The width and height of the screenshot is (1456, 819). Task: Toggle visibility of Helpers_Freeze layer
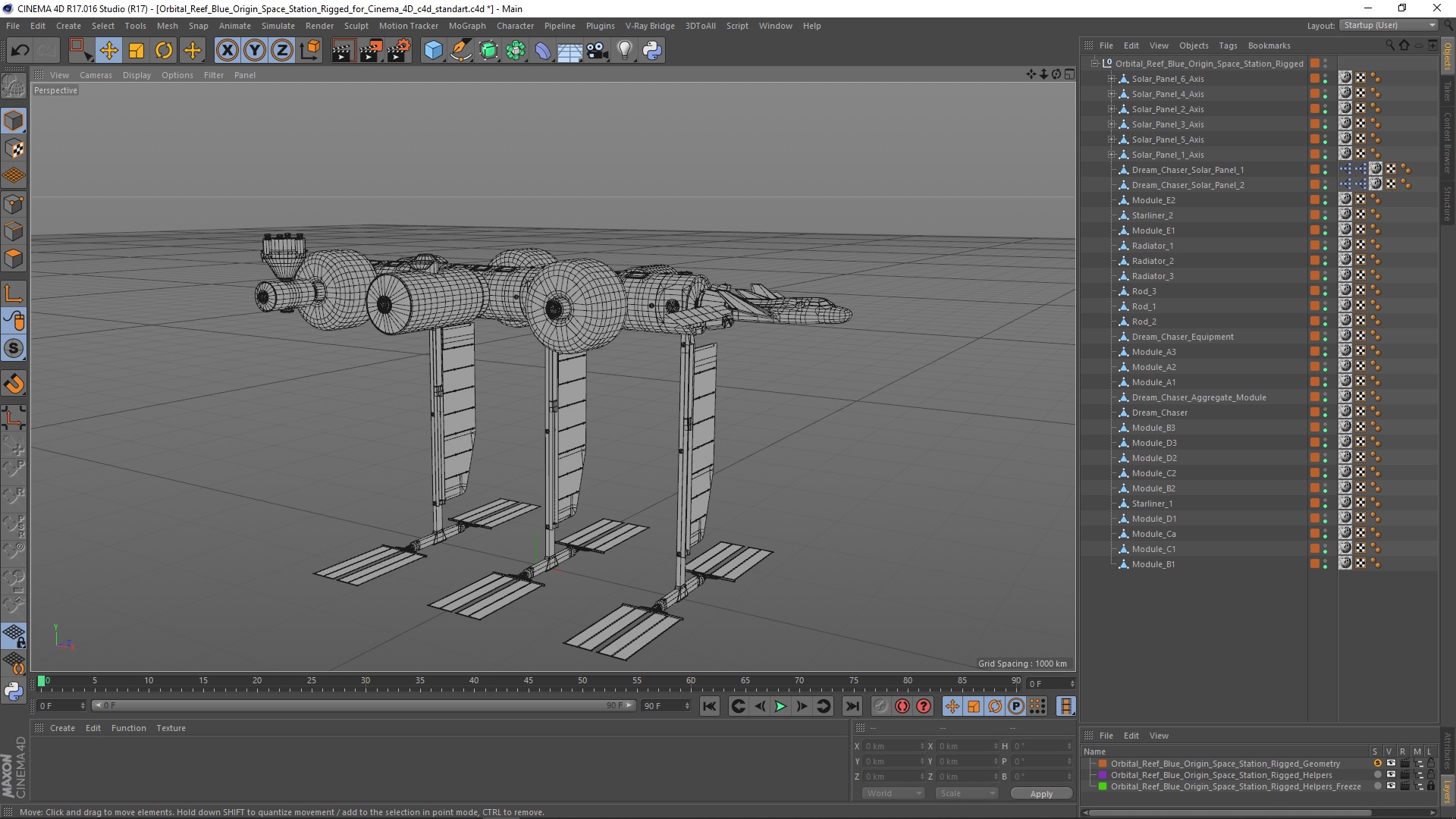click(x=1391, y=786)
